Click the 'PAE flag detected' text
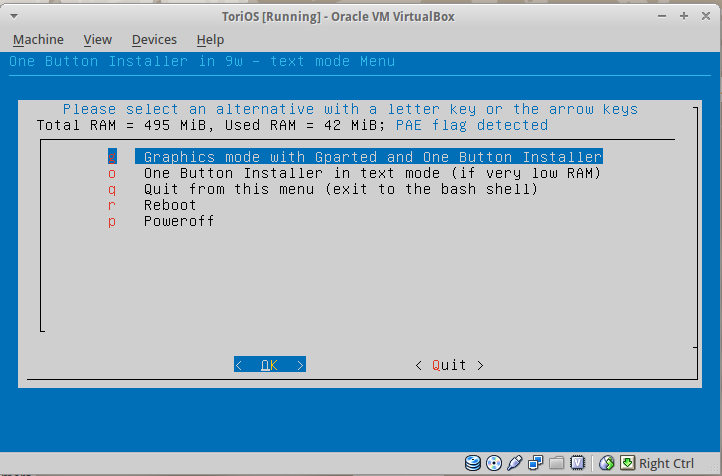 click(x=472, y=125)
